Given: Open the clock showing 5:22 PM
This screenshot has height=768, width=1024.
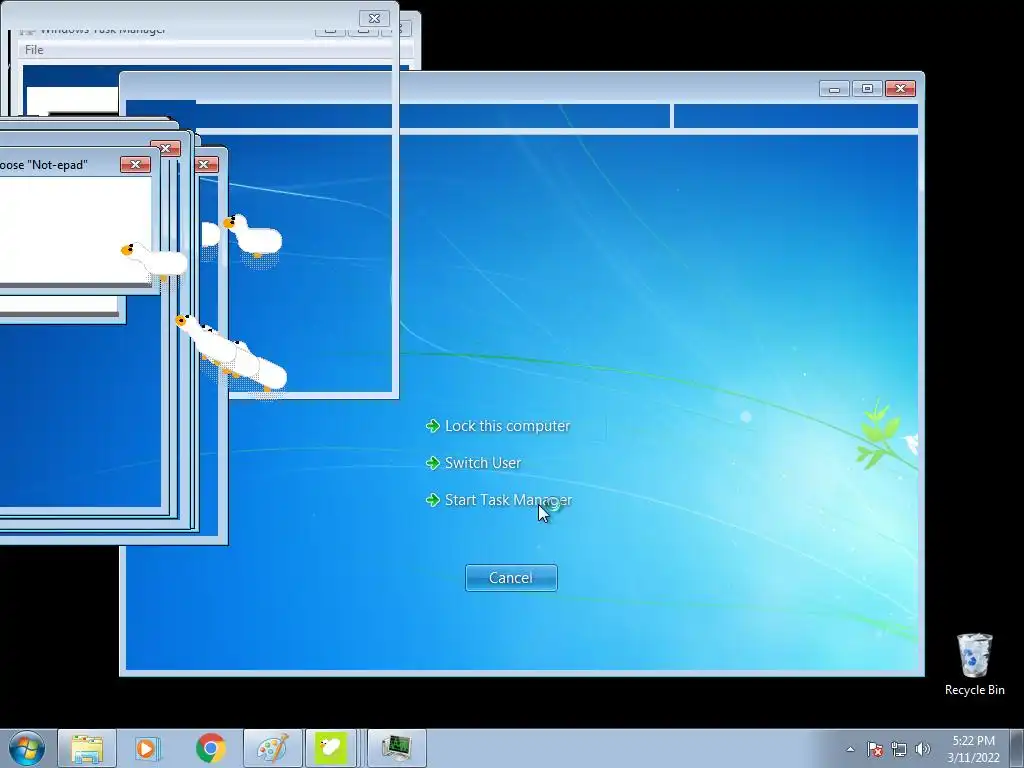Looking at the screenshot, I should 973,749.
